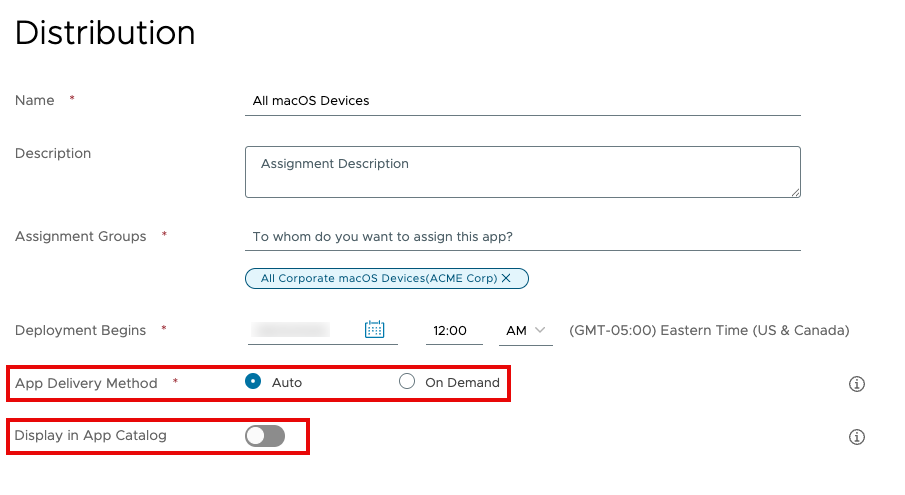Click the Display in App Catalog label
Viewport: 905px width, 495px height.
pyautogui.click(x=90, y=436)
